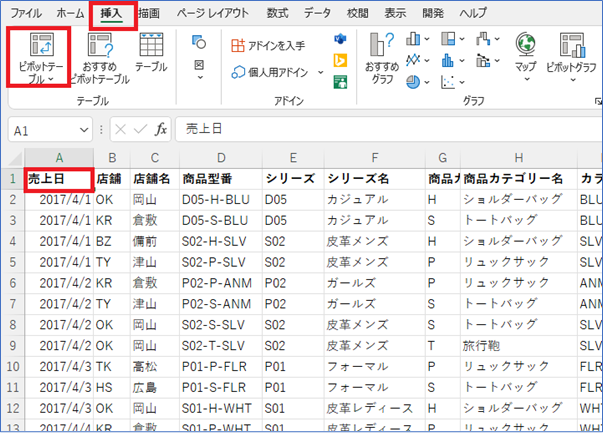Open the charts group dialog launcher
This screenshot has height=433, width=603.
[x=597, y=102]
